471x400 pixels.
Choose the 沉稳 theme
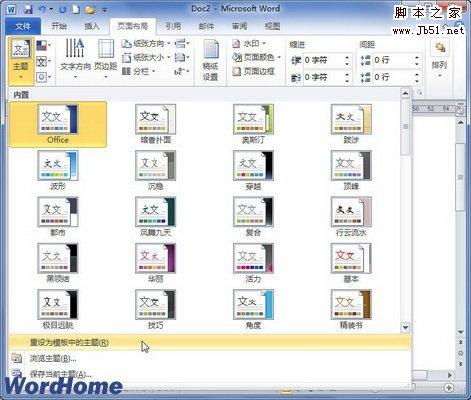pyautogui.click(x=155, y=170)
